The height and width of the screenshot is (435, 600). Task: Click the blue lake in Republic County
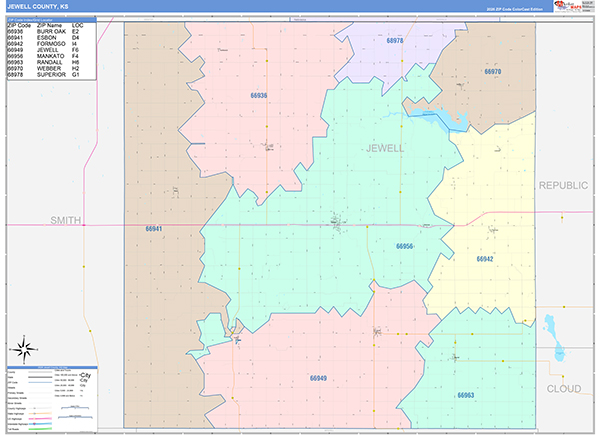(555, 338)
